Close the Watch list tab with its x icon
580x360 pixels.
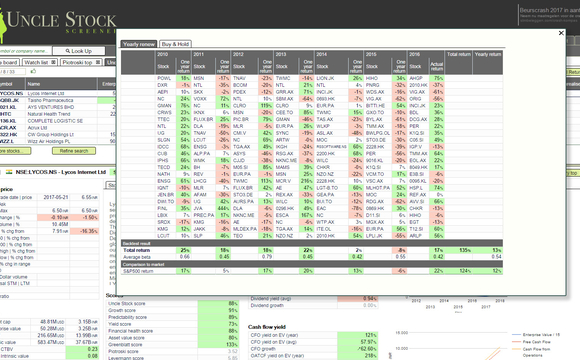pyautogui.click(x=53, y=62)
